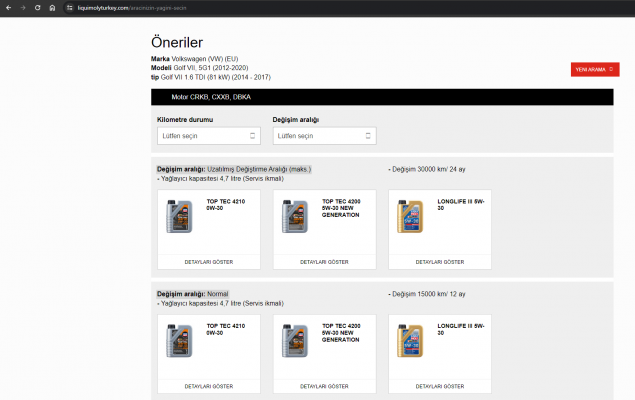Image resolution: width=635 pixels, height=400 pixels.
Task: Select text 'Değişim 30000 km/ 24 ay'
Action: click(x=429, y=169)
